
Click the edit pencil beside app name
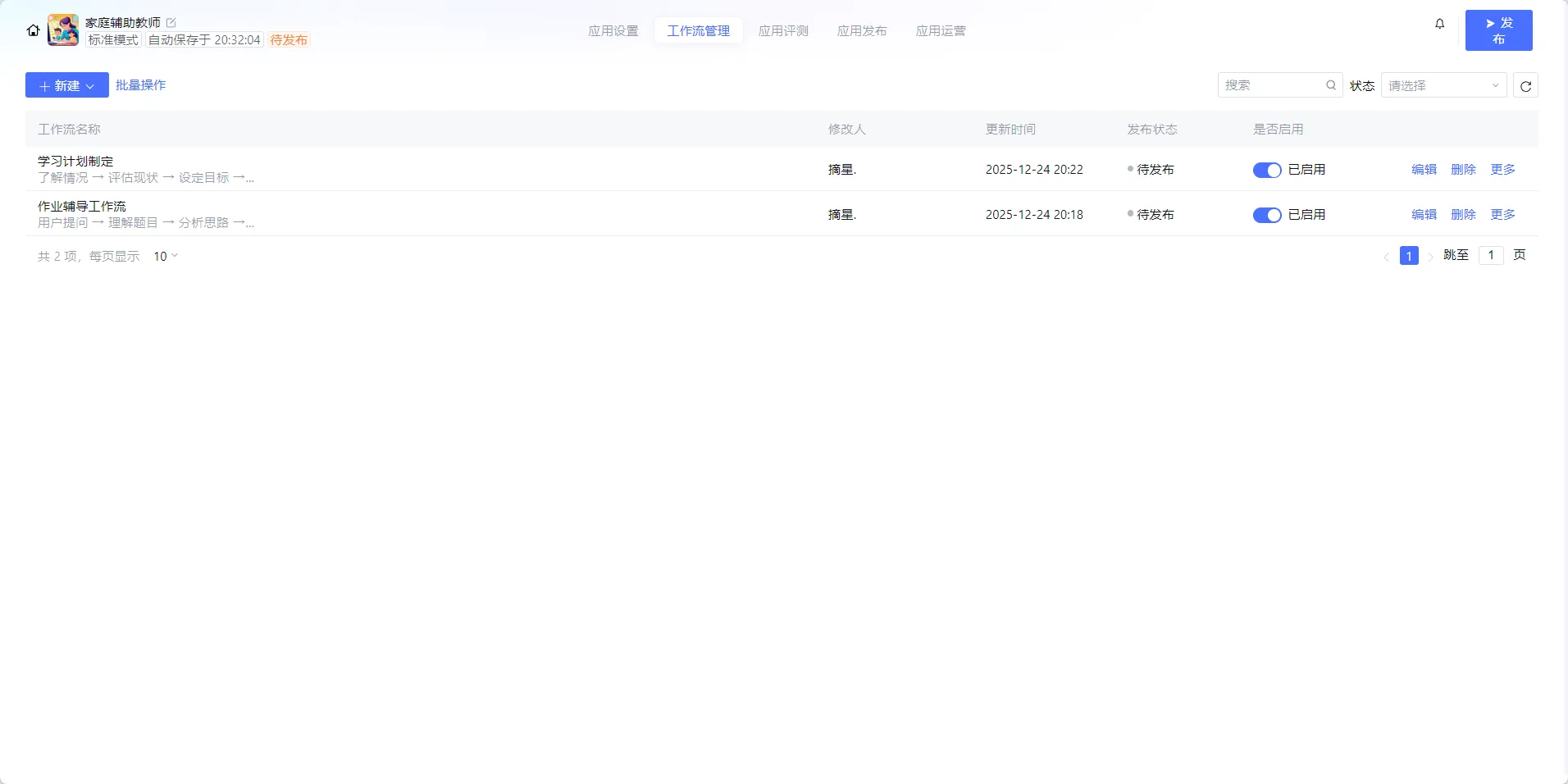click(x=171, y=23)
